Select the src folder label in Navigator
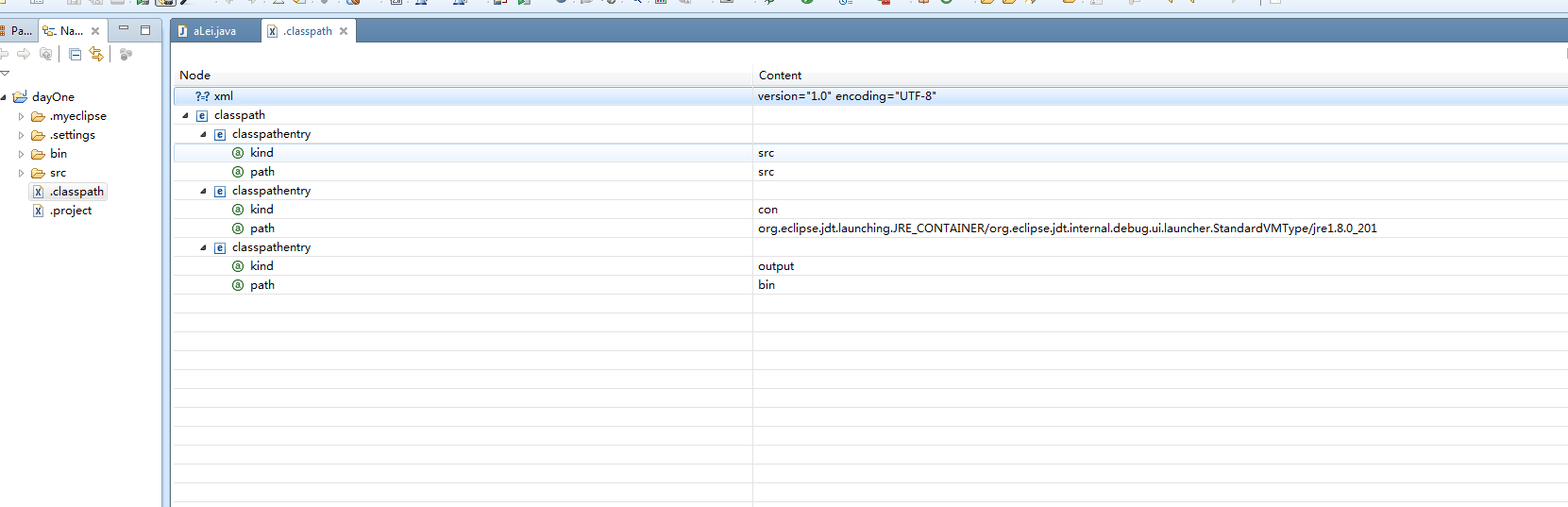 pos(58,173)
